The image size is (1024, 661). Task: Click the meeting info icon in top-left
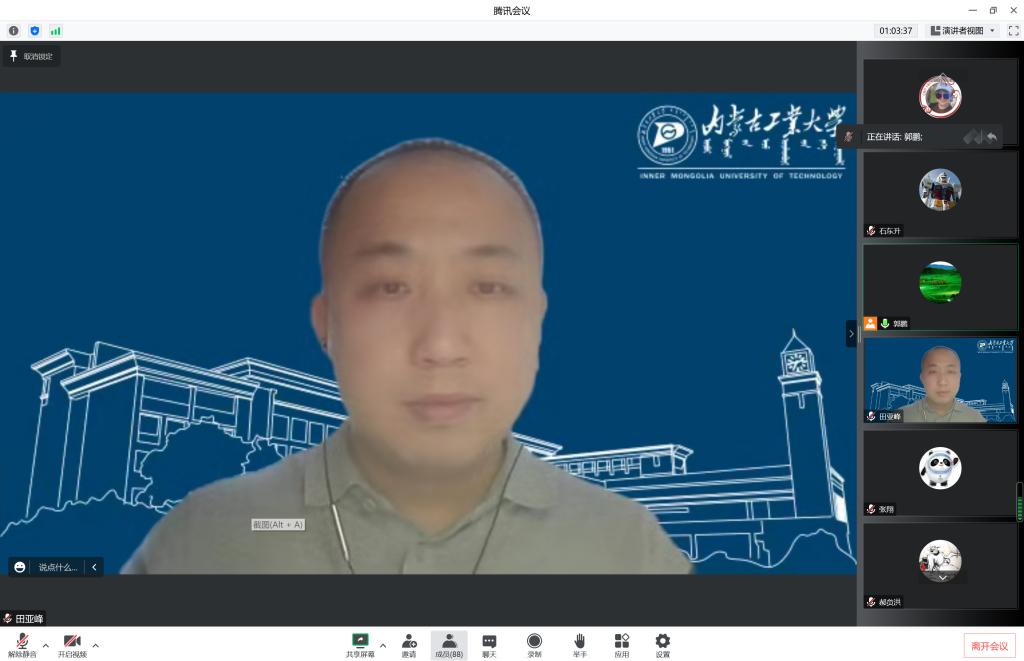(x=14, y=31)
